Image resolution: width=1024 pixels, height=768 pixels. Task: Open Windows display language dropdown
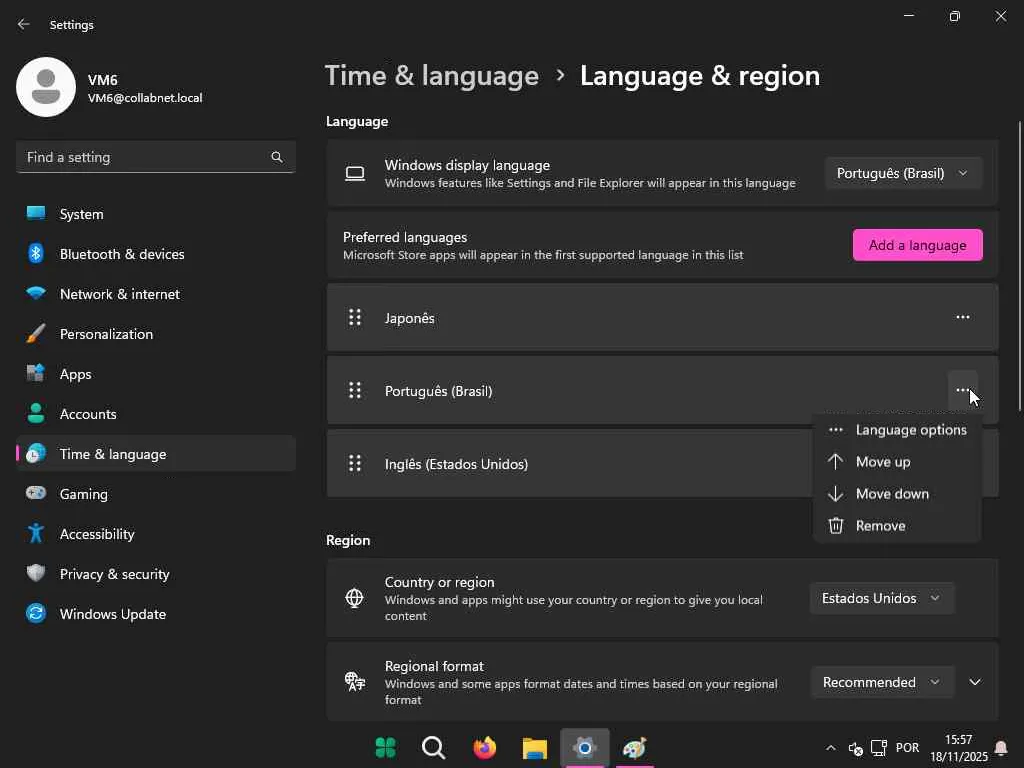[x=902, y=173]
